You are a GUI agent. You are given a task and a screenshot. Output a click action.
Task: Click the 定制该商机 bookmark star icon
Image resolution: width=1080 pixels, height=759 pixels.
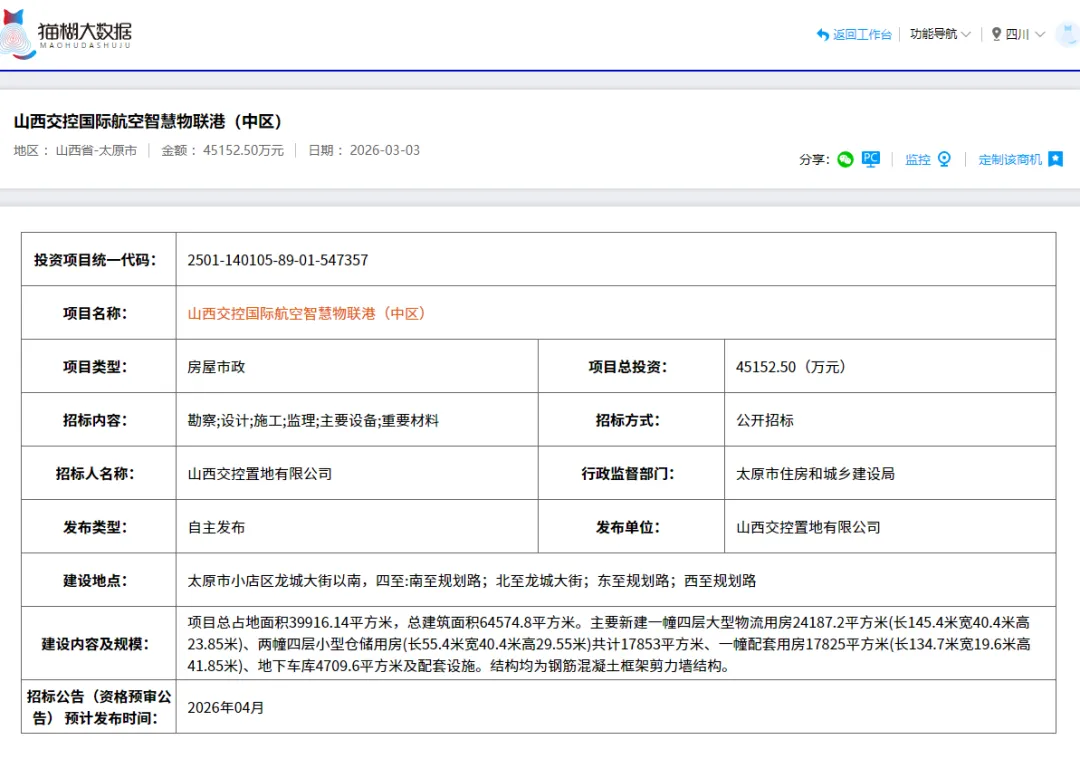(x=1055, y=160)
